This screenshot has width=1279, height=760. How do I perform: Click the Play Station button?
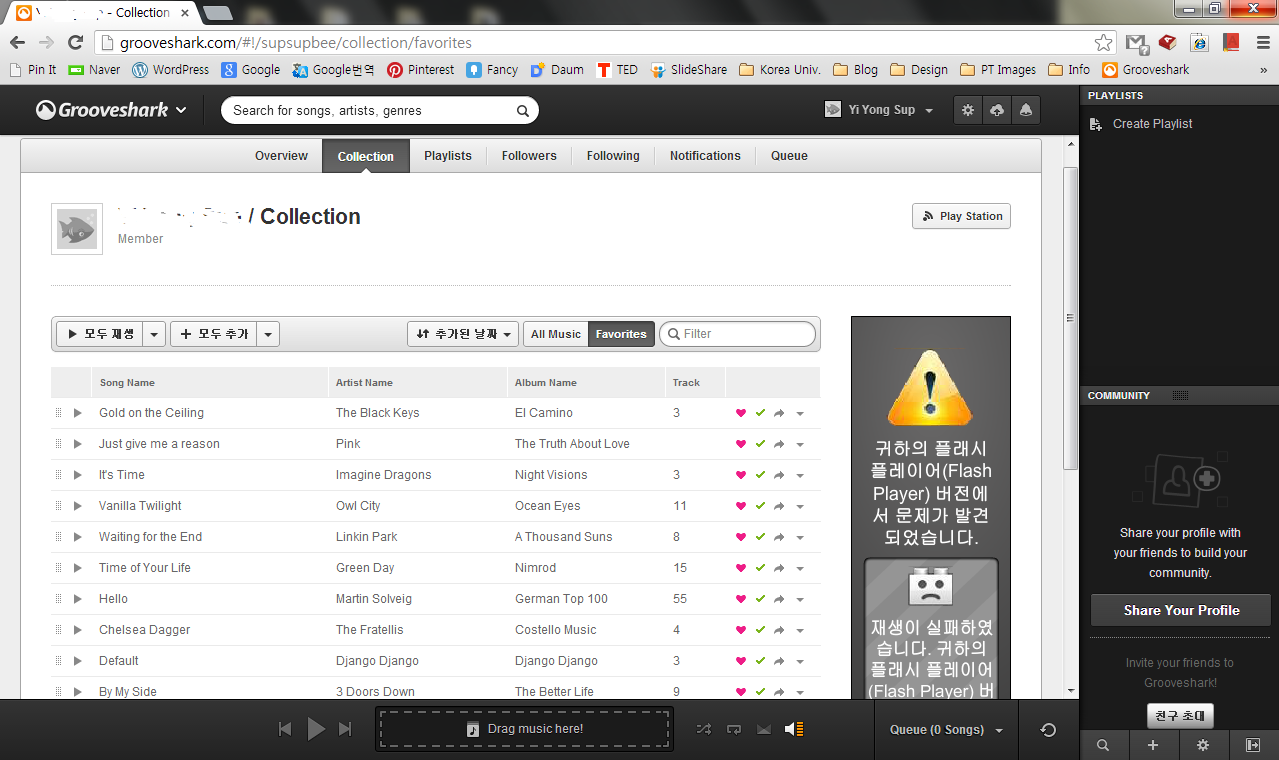(961, 216)
